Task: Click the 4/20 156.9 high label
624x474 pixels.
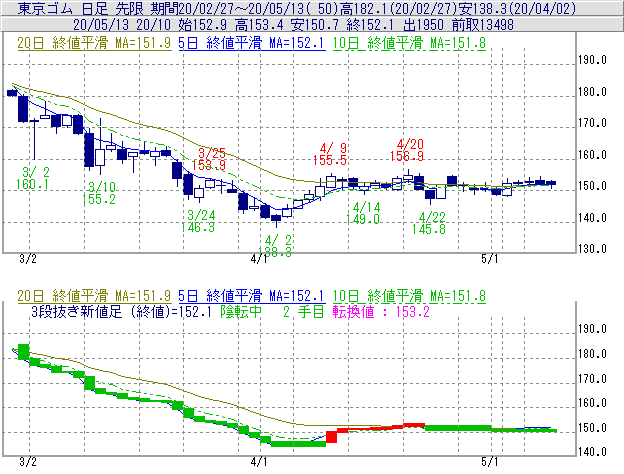Action: [x=407, y=150]
